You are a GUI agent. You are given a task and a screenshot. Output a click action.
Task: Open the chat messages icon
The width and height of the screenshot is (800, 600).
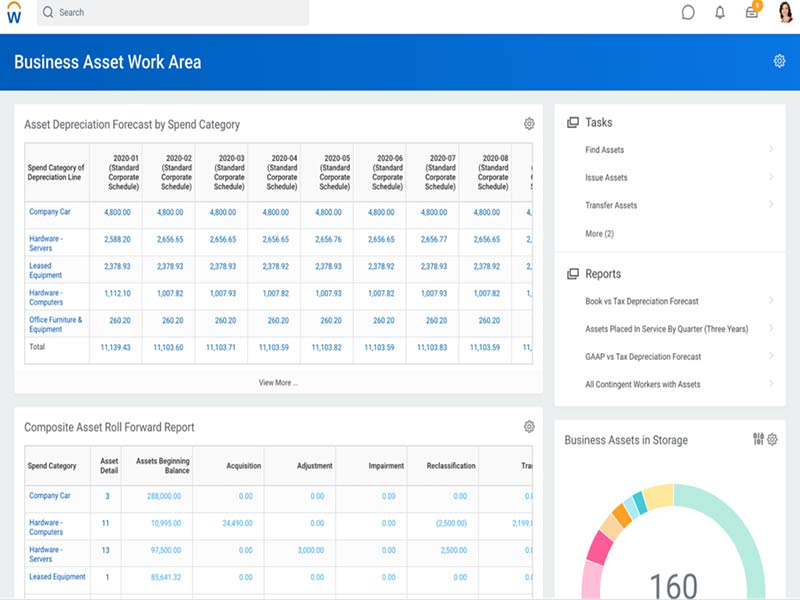coord(690,12)
